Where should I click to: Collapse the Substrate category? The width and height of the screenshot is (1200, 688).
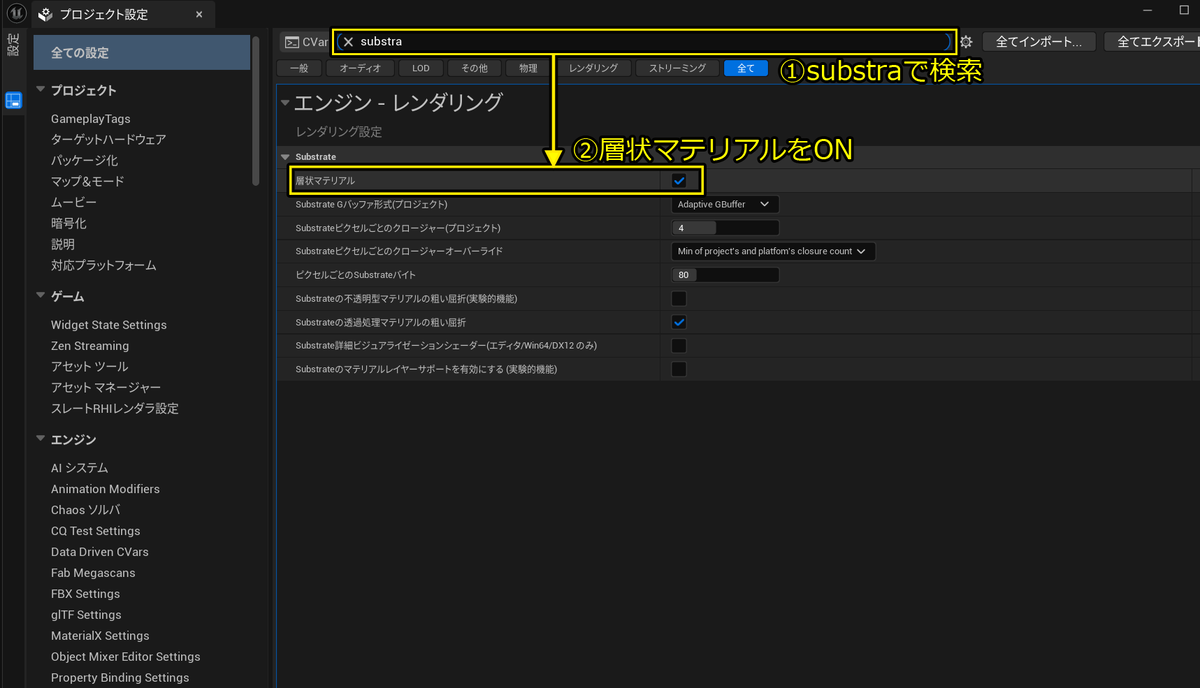click(286, 157)
